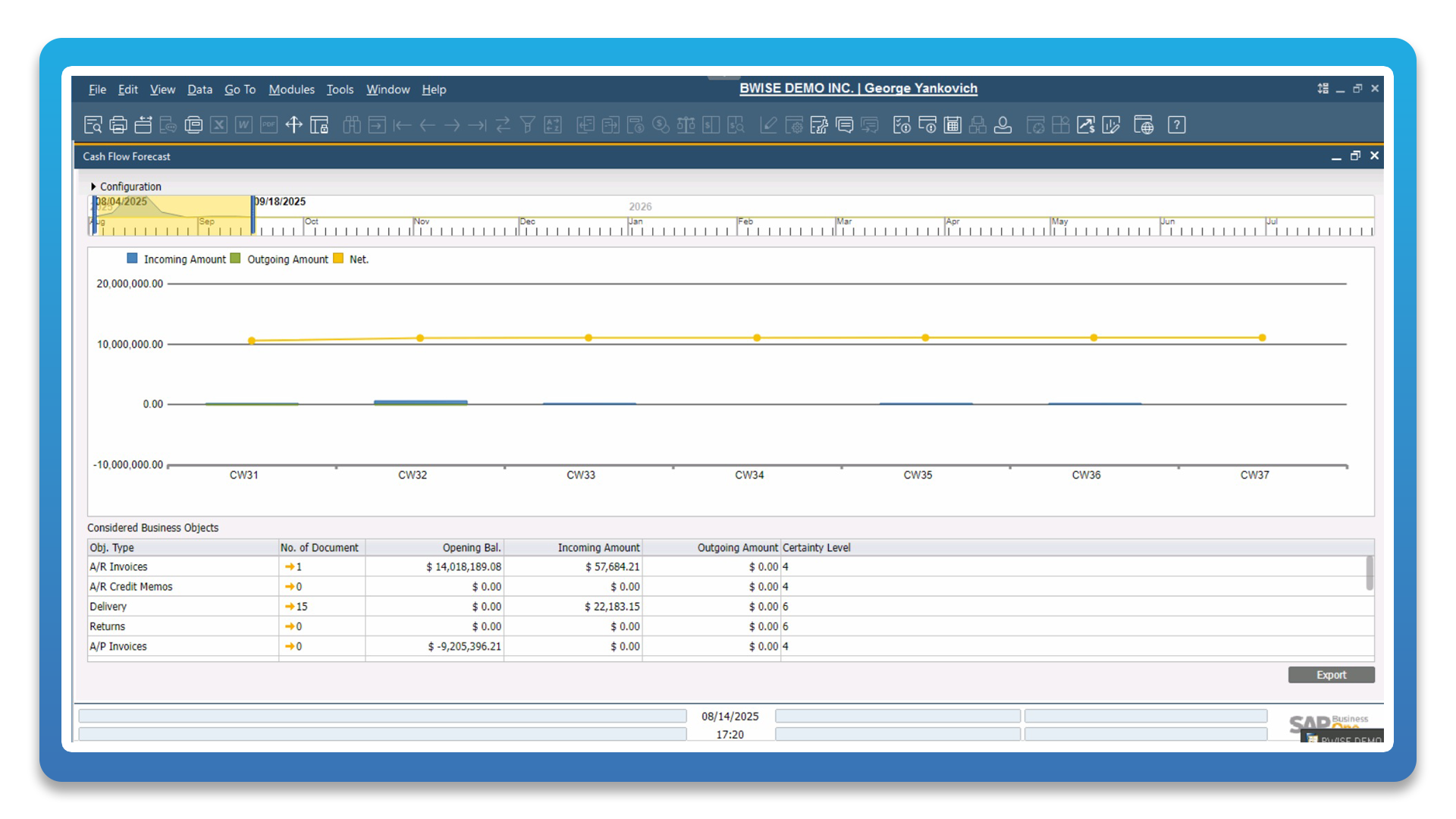Open the Find tool with binoculars icon
Image resolution: width=1456 pixels, height=819 pixels.
point(351,124)
